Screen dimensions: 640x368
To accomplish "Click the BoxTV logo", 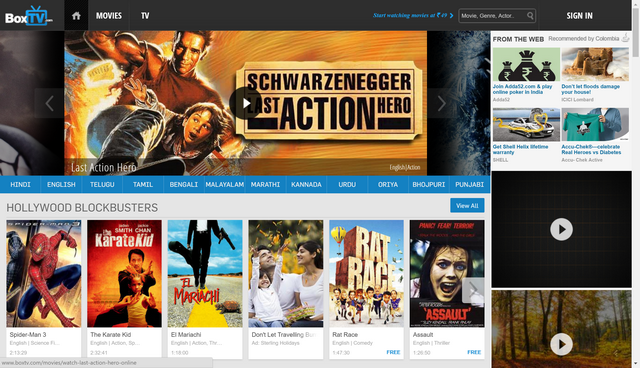I will click(x=29, y=16).
